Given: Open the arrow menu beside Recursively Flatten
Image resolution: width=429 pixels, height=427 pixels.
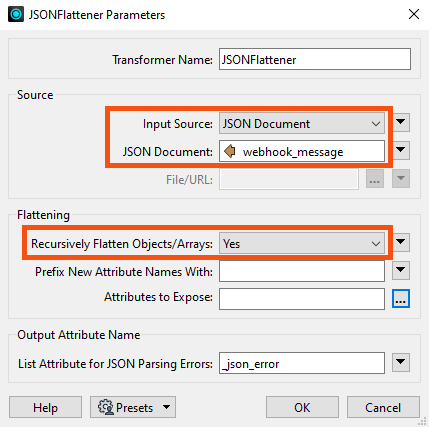Looking at the screenshot, I should click(x=401, y=242).
